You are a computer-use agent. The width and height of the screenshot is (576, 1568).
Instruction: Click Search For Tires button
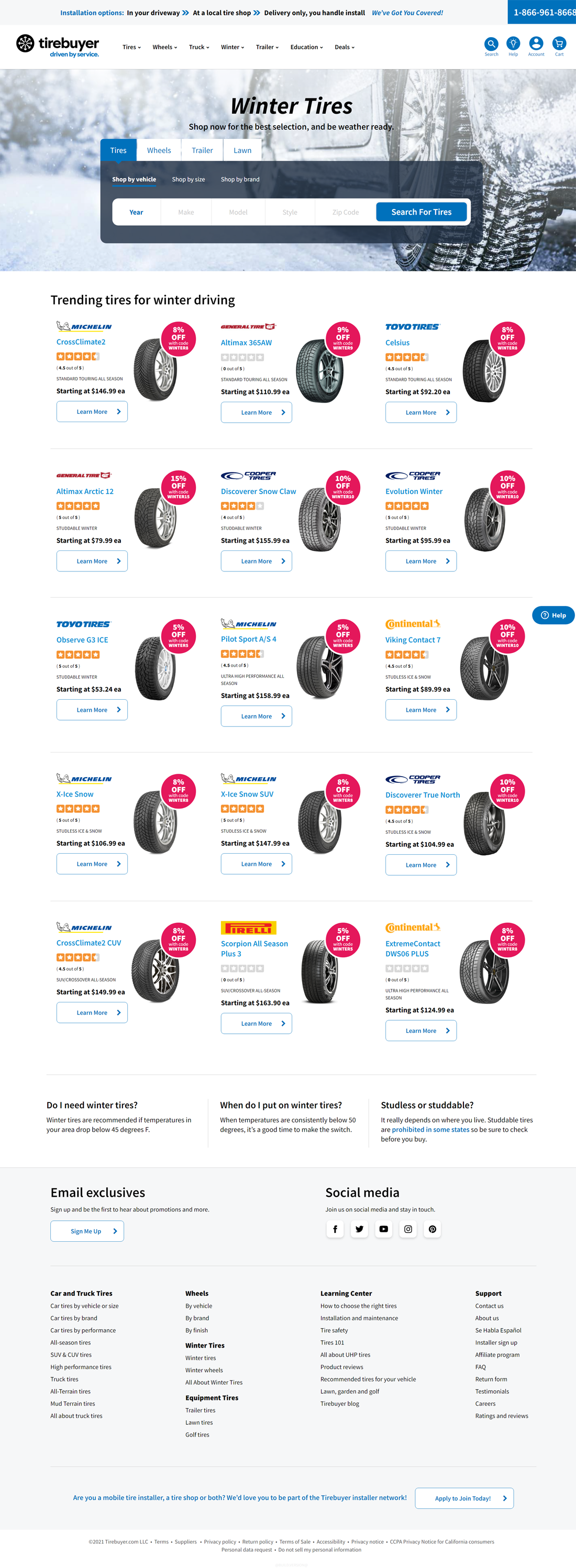(422, 212)
